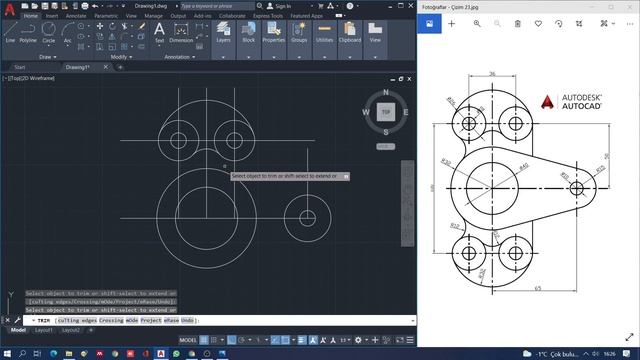Open the Layers panel button
640x360 pixels.
click(223, 32)
